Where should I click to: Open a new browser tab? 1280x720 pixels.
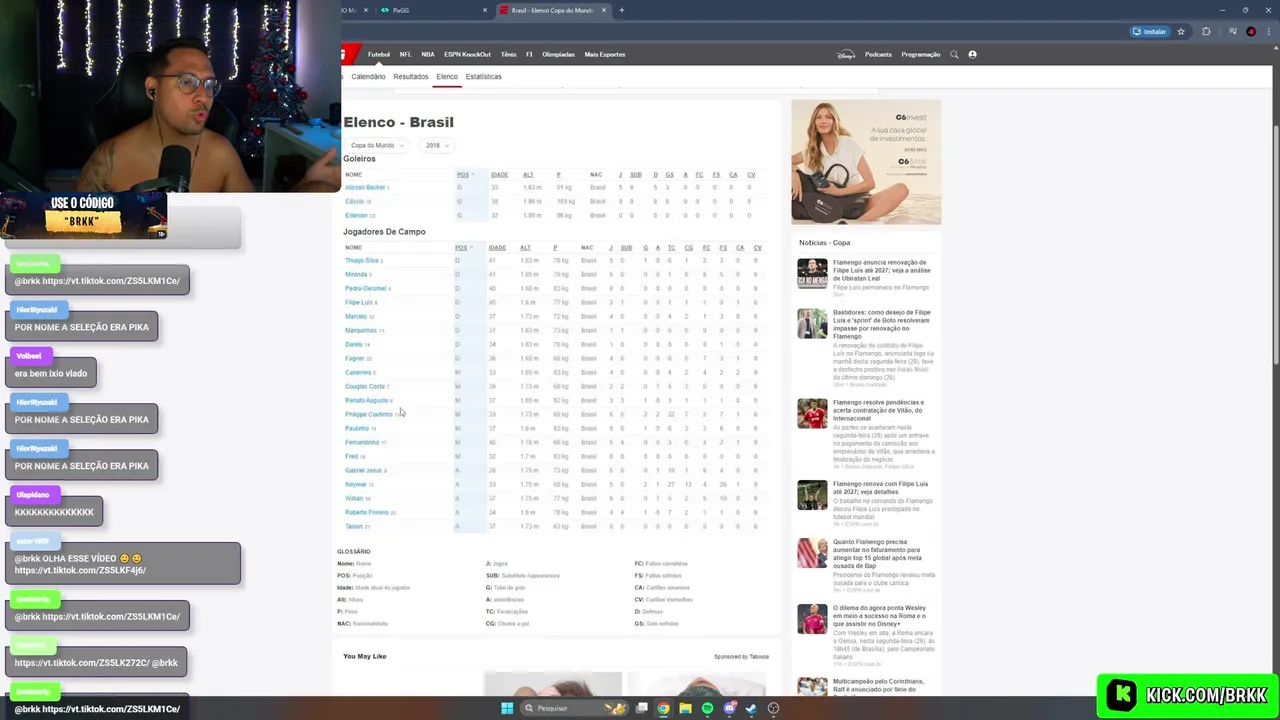click(621, 10)
